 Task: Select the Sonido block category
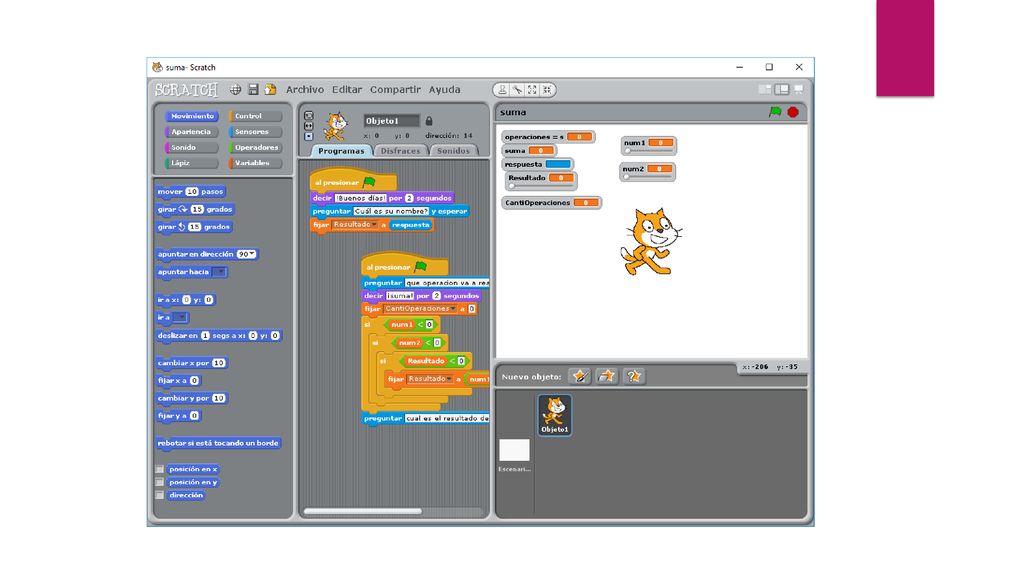pos(191,147)
